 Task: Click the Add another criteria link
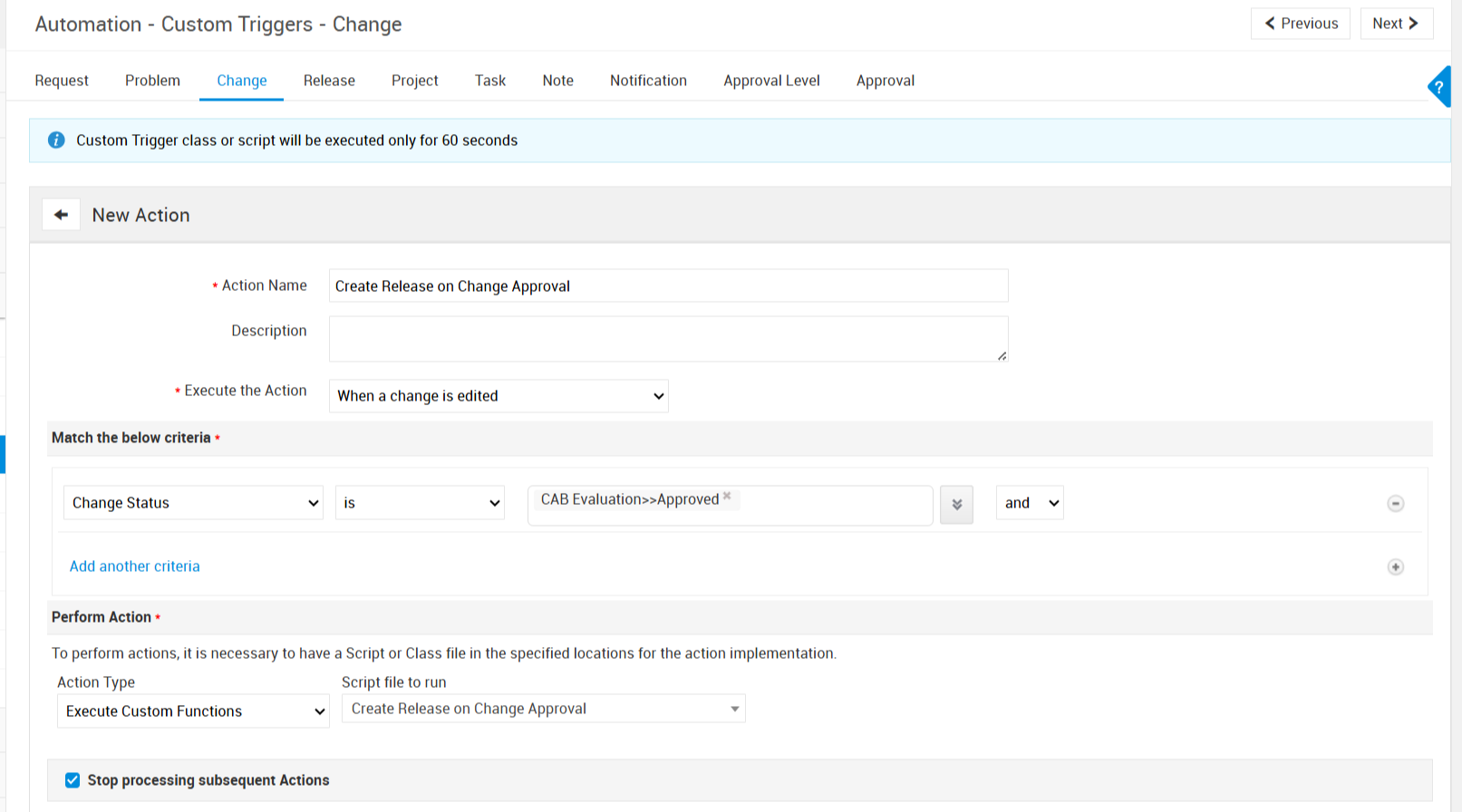pyautogui.click(x=135, y=566)
